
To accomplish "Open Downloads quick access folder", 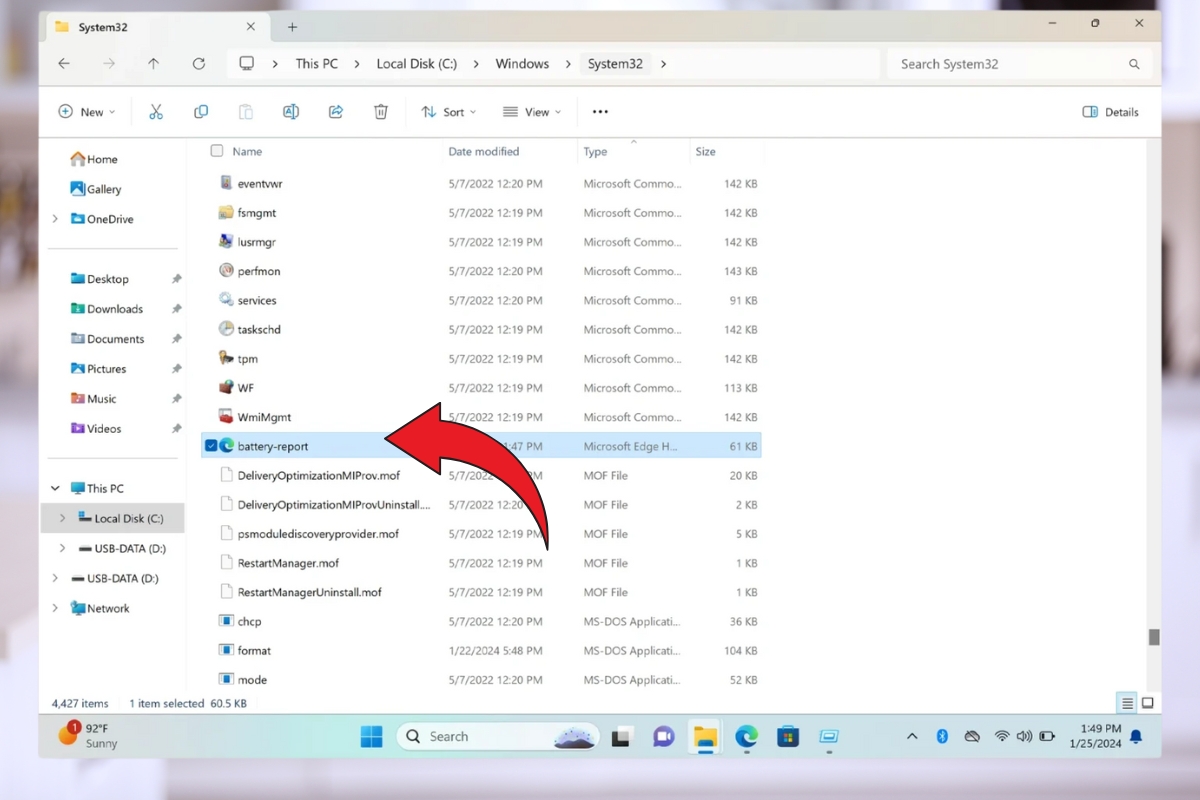I will tap(107, 309).
